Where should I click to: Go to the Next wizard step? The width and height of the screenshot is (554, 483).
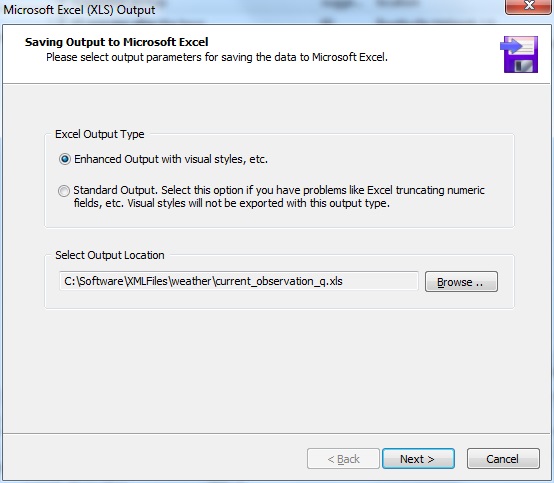[418, 459]
